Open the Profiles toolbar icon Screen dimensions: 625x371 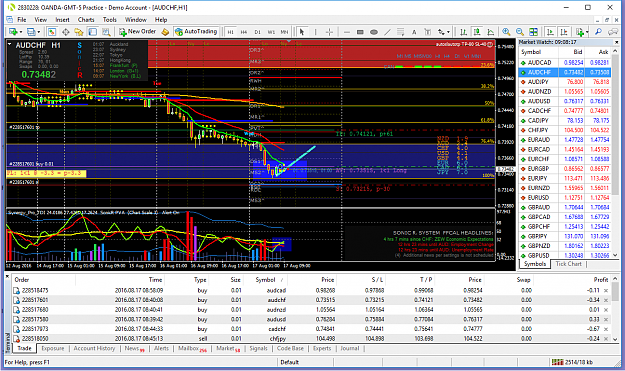coord(31,32)
